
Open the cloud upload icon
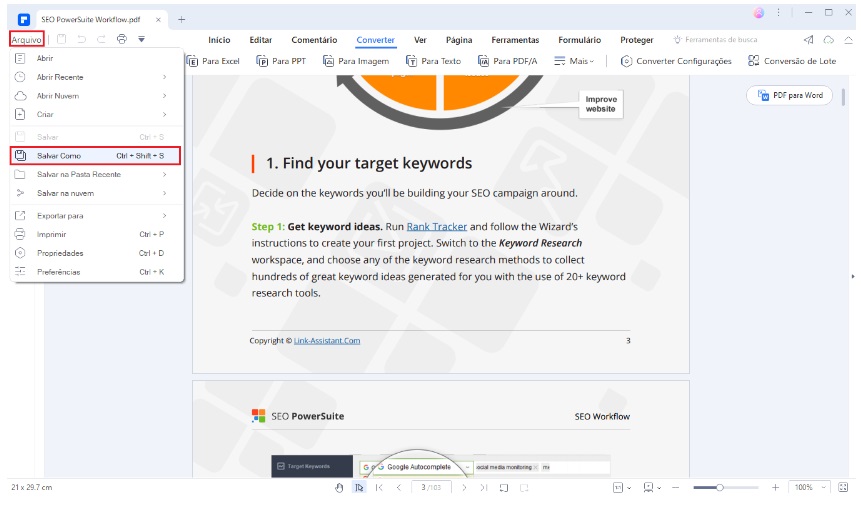[828, 40]
